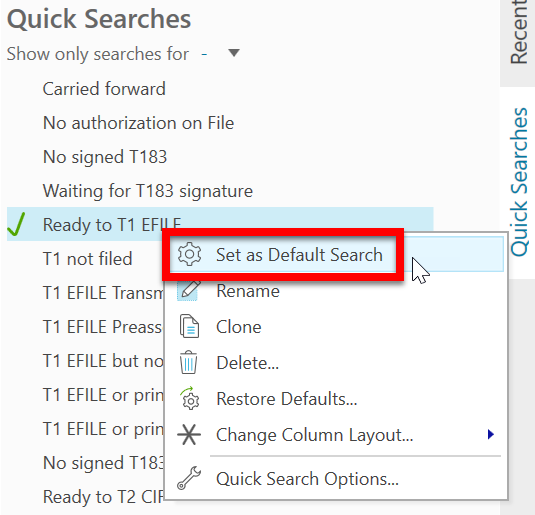Select Waiting for T183 signature search
The width and height of the screenshot is (535, 515).
click(147, 191)
